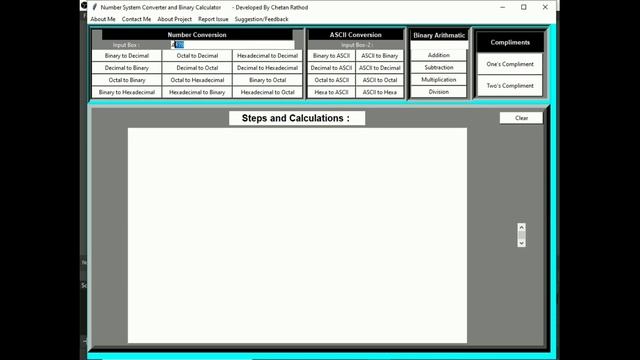Screen dimensions: 640x360
Task: Open the Suggestion/Feedback menu
Action: [261, 19]
